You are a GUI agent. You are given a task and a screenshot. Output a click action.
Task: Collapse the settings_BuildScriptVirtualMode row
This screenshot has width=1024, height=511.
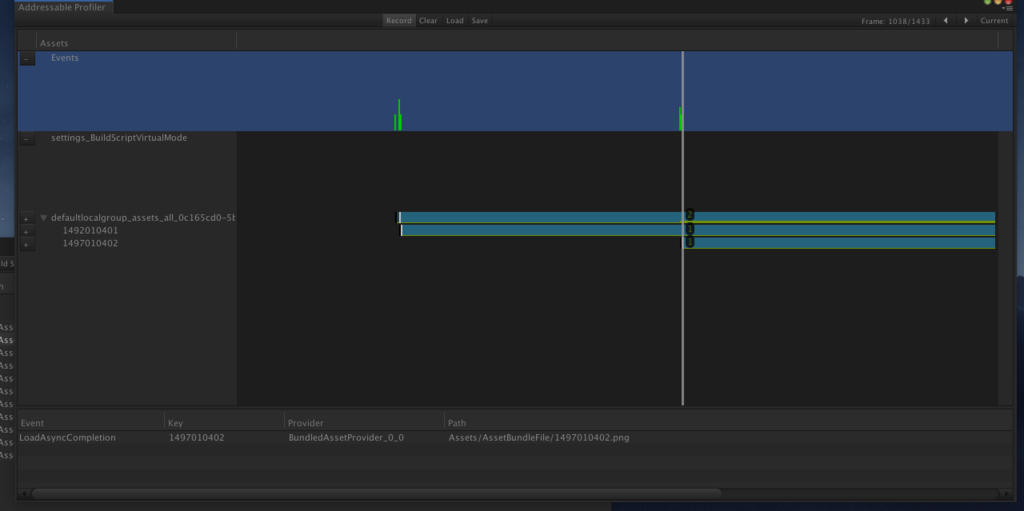pos(26,139)
